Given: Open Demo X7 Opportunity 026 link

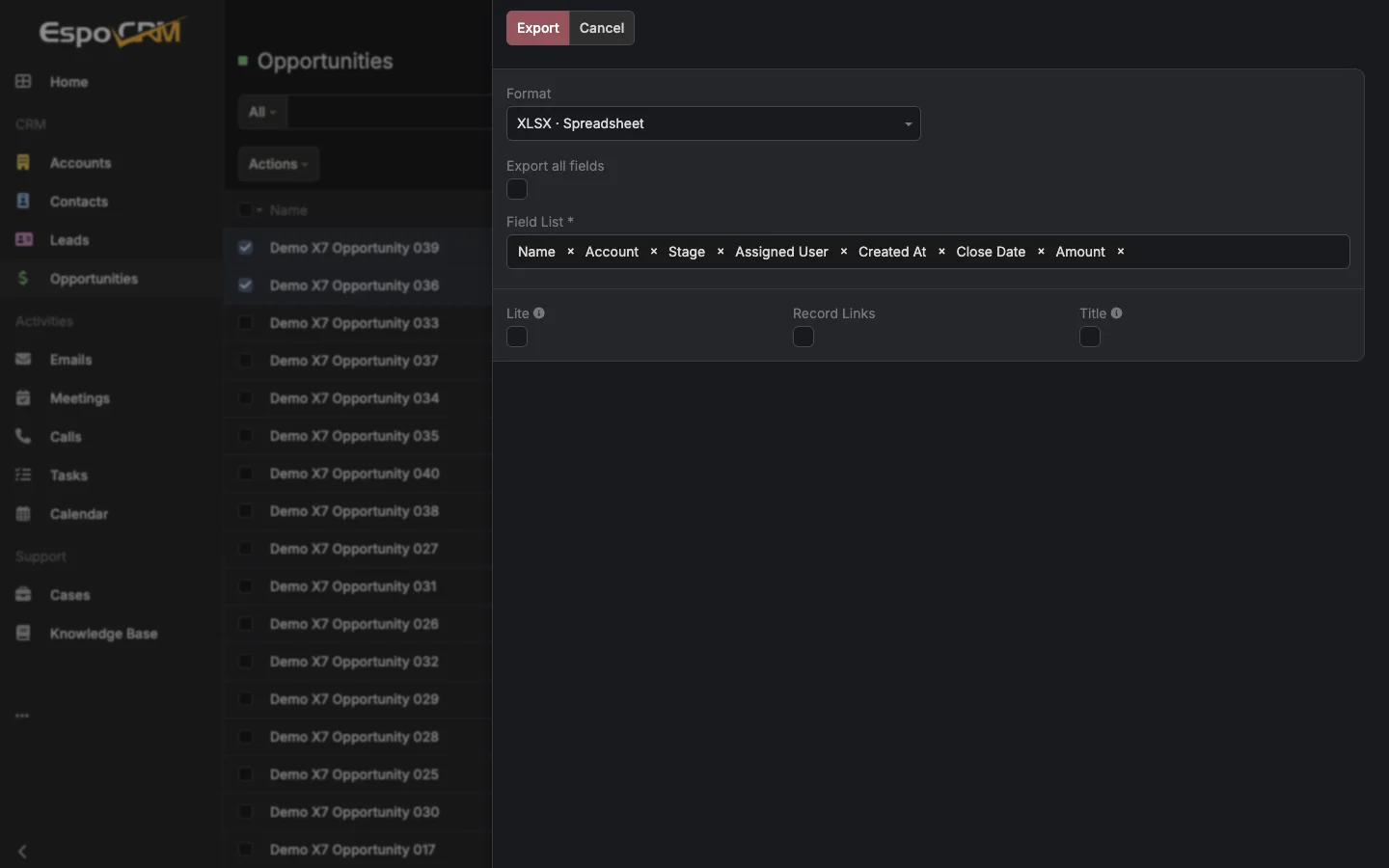Looking at the screenshot, I should 354,624.
